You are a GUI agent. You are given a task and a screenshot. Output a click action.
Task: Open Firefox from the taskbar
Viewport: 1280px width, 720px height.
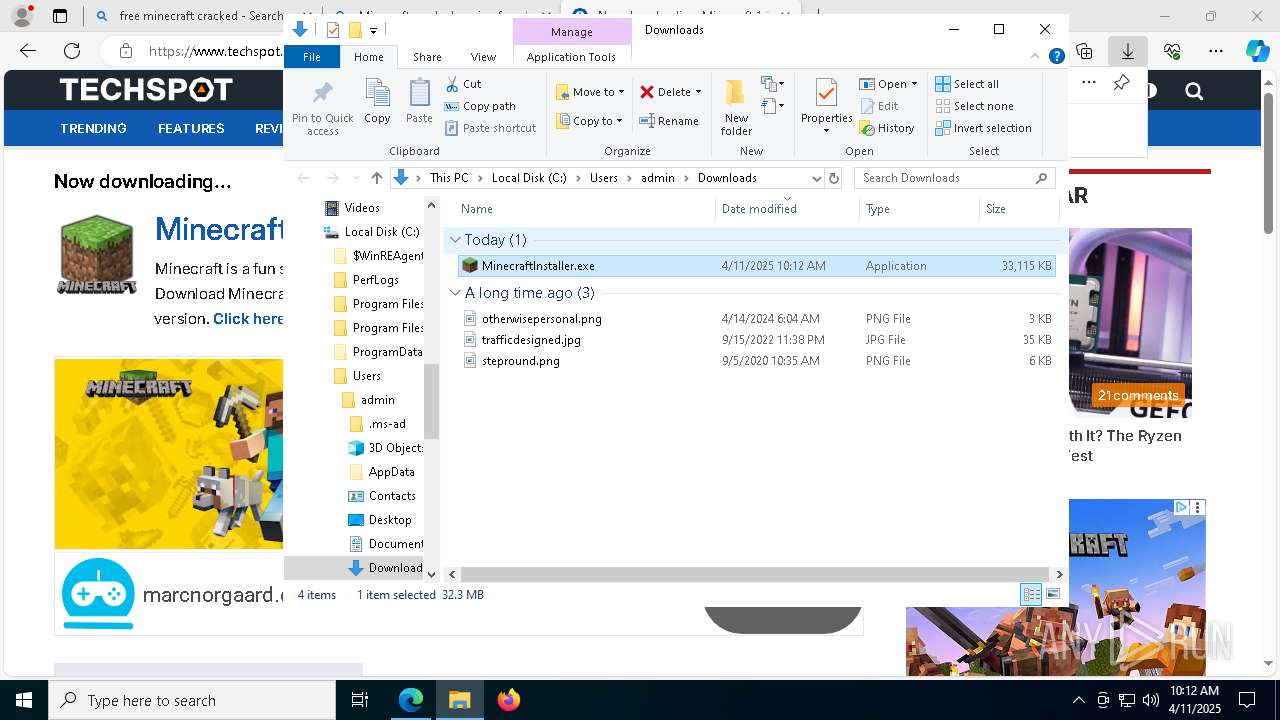point(509,700)
